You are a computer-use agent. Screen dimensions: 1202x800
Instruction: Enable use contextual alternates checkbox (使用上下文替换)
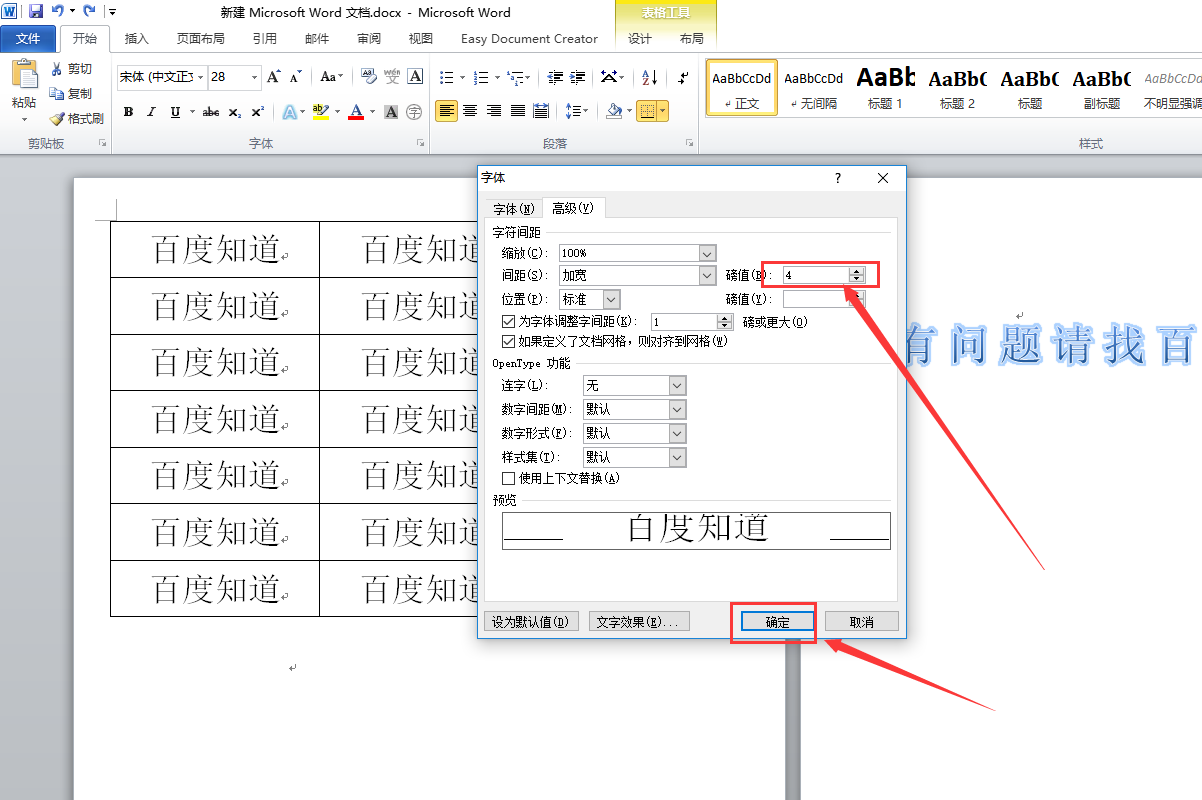tap(509, 478)
